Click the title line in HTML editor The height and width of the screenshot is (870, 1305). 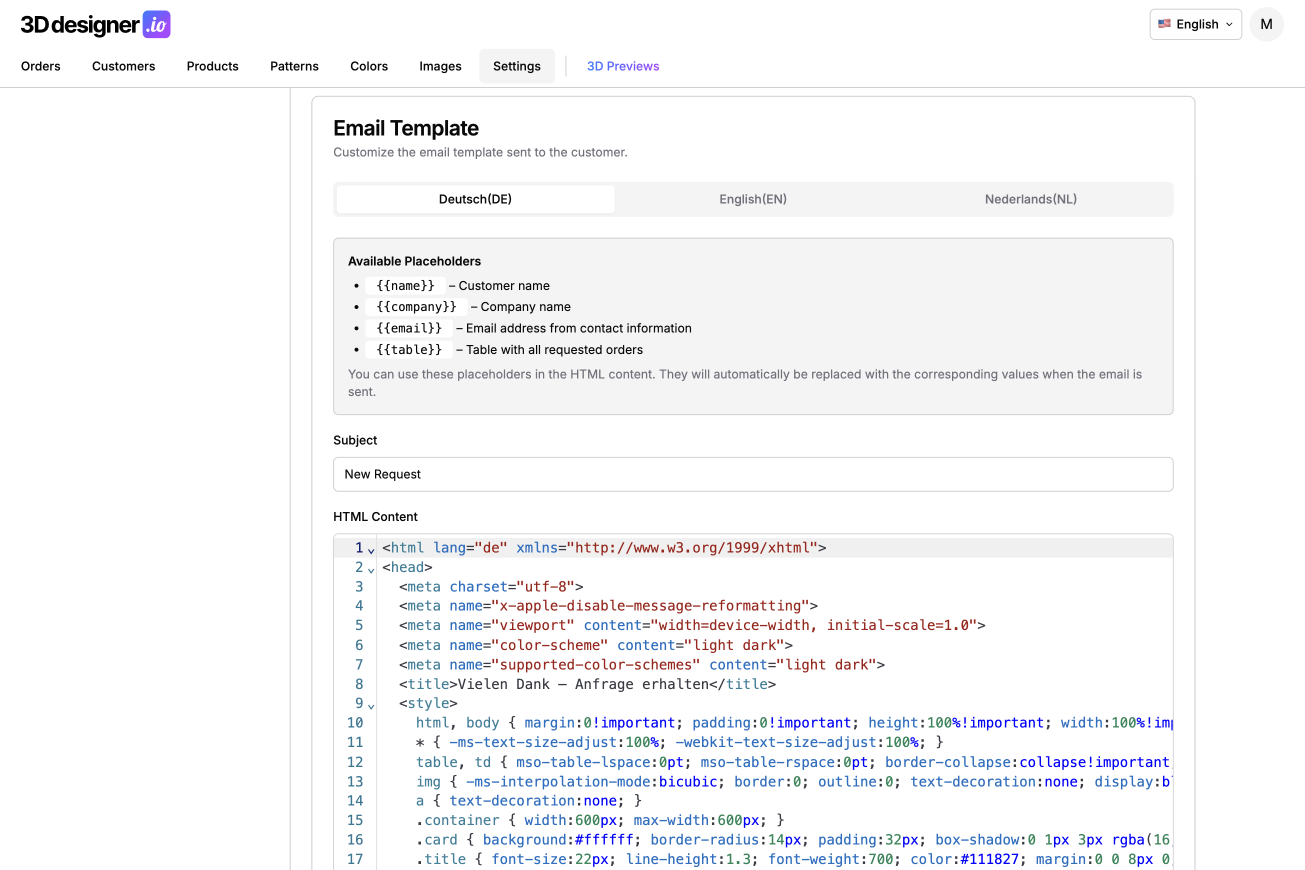click(587, 684)
